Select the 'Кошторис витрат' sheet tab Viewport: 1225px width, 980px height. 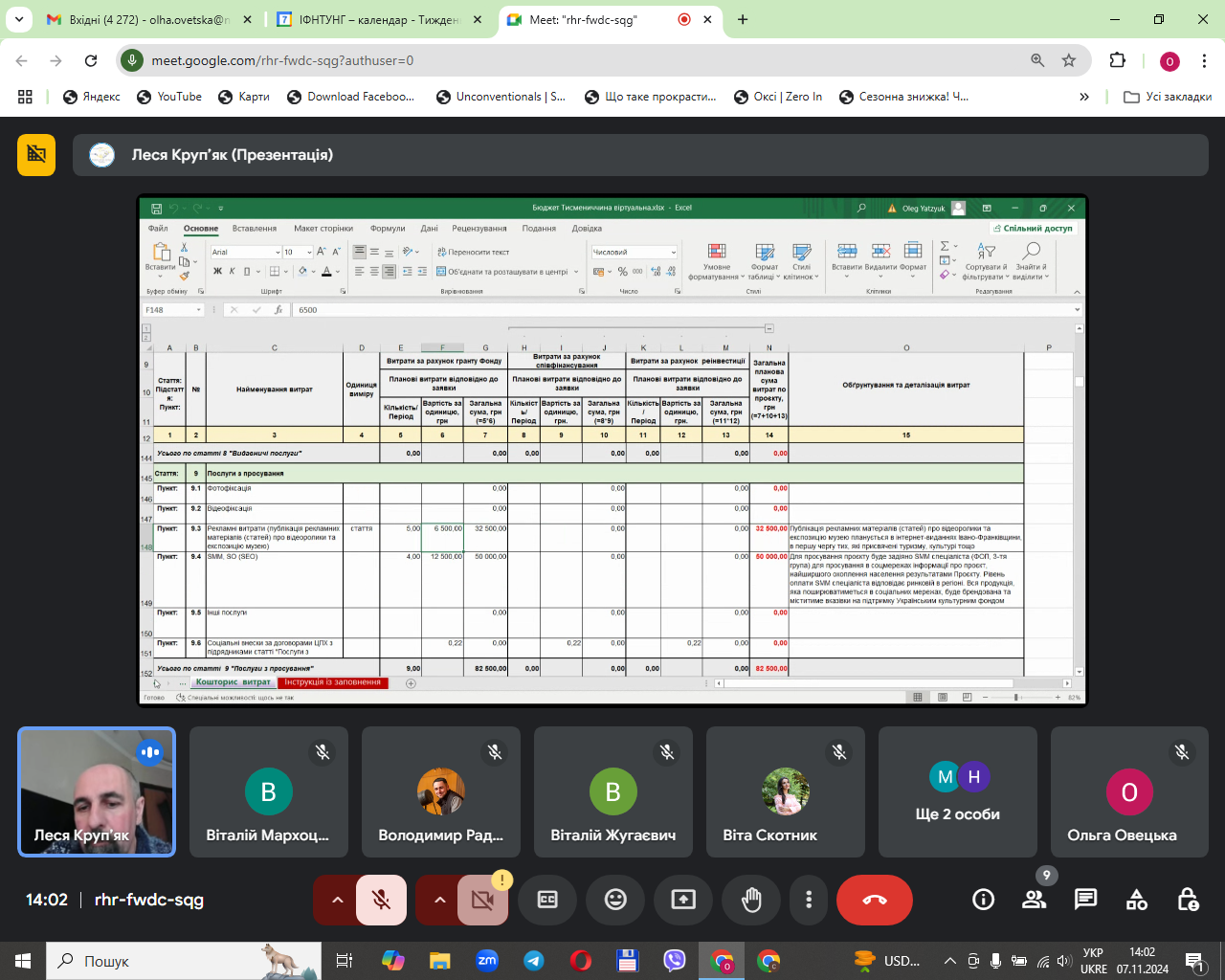(x=234, y=682)
